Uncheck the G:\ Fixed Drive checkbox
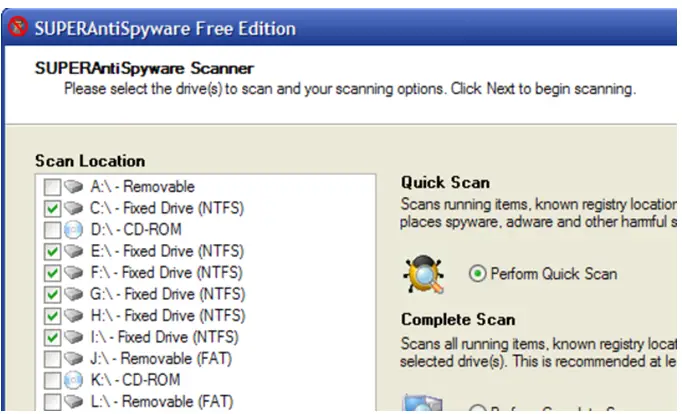The width and height of the screenshot is (682, 414). [52, 294]
